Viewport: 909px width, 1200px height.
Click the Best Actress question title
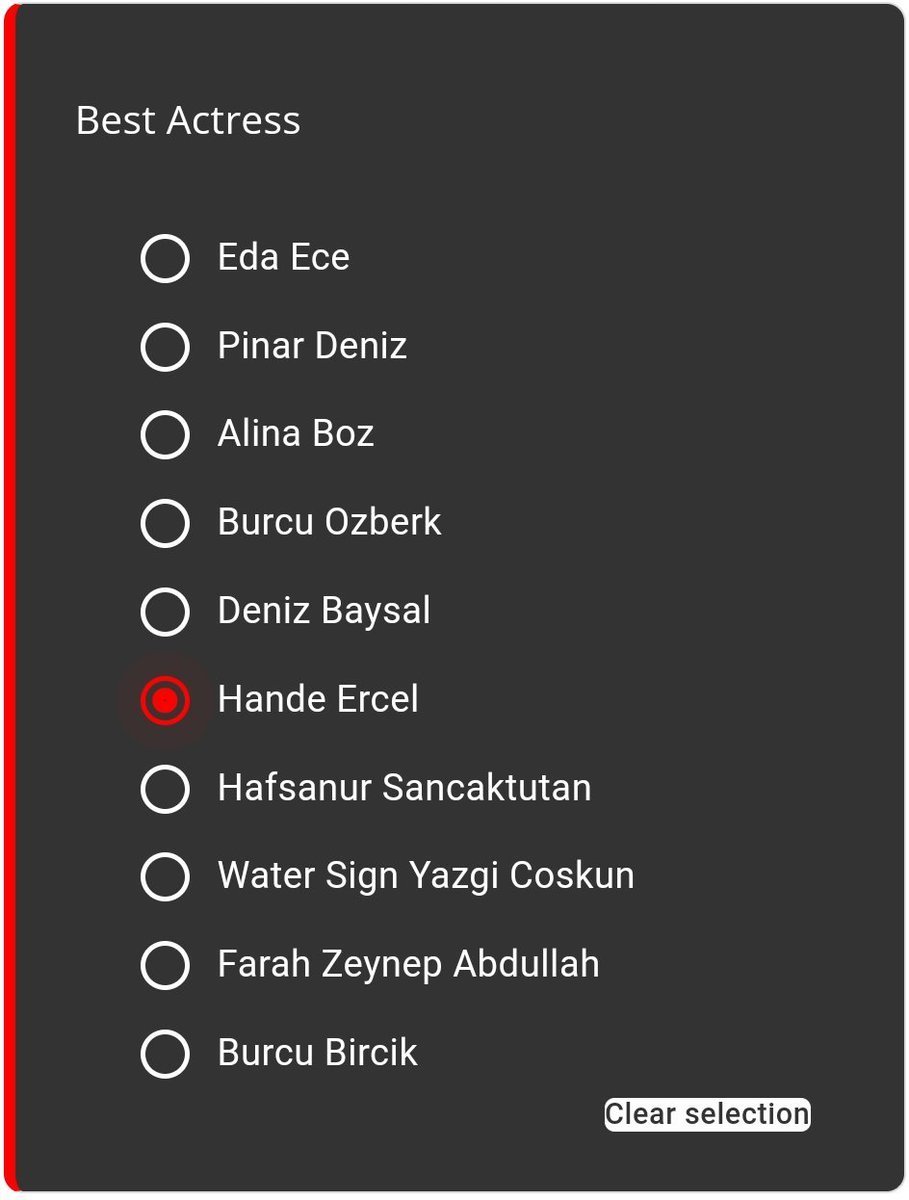click(188, 121)
